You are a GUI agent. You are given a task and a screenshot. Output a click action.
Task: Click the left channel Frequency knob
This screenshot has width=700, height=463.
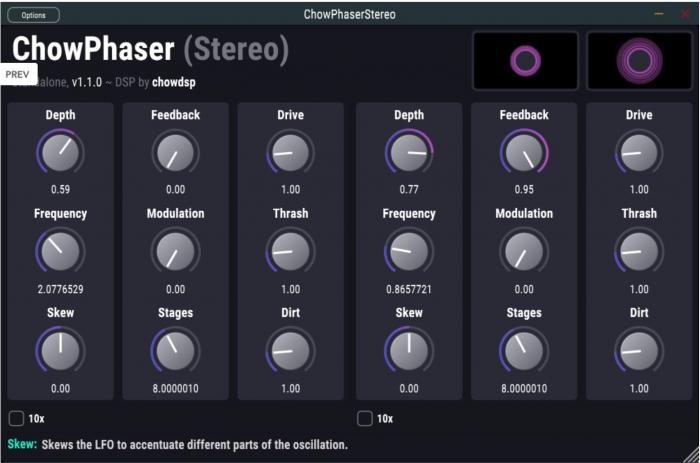tap(60, 251)
